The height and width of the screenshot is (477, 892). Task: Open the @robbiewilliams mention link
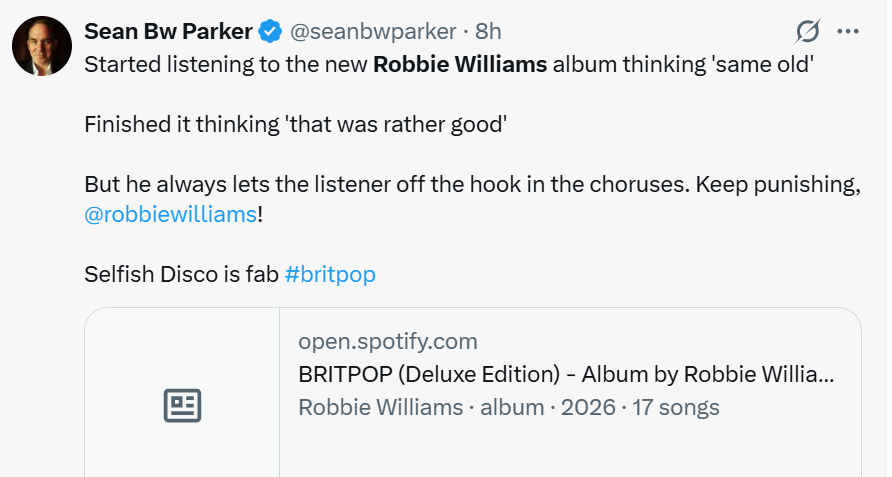pos(170,214)
